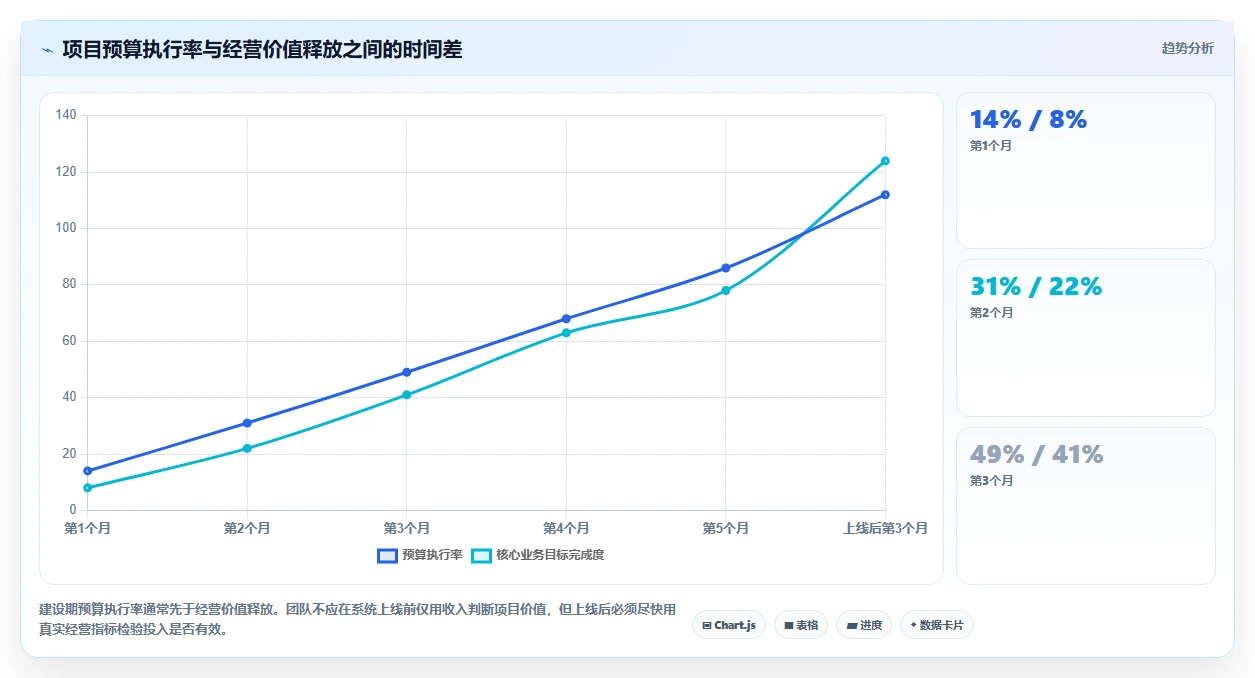The image size is (1255, 678).
Task: Click the 20 y-axis value
Action: point(69,454)
